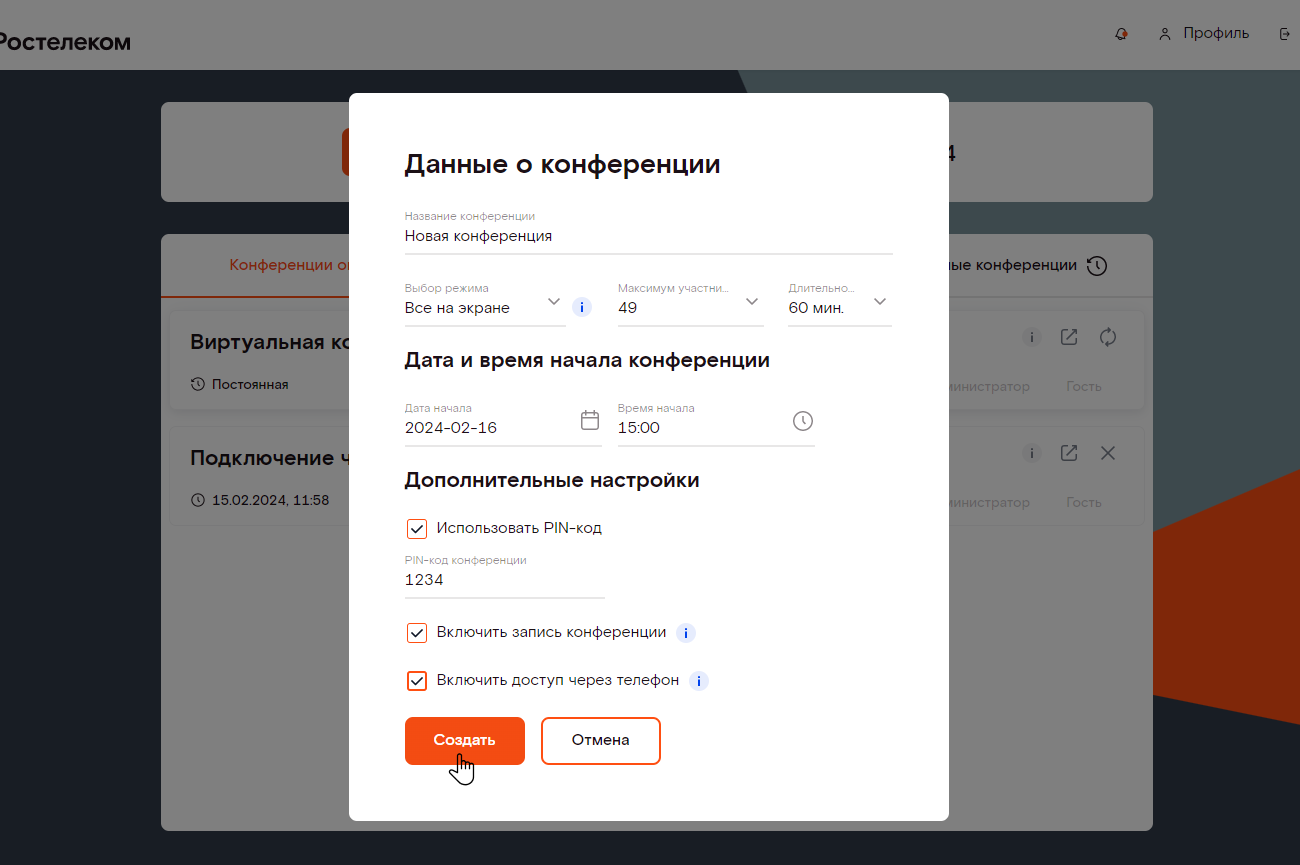This screenshot has width=1300, height=865.
Task: Open Виртуальная conference in new window
Action: pos(1069,337)
